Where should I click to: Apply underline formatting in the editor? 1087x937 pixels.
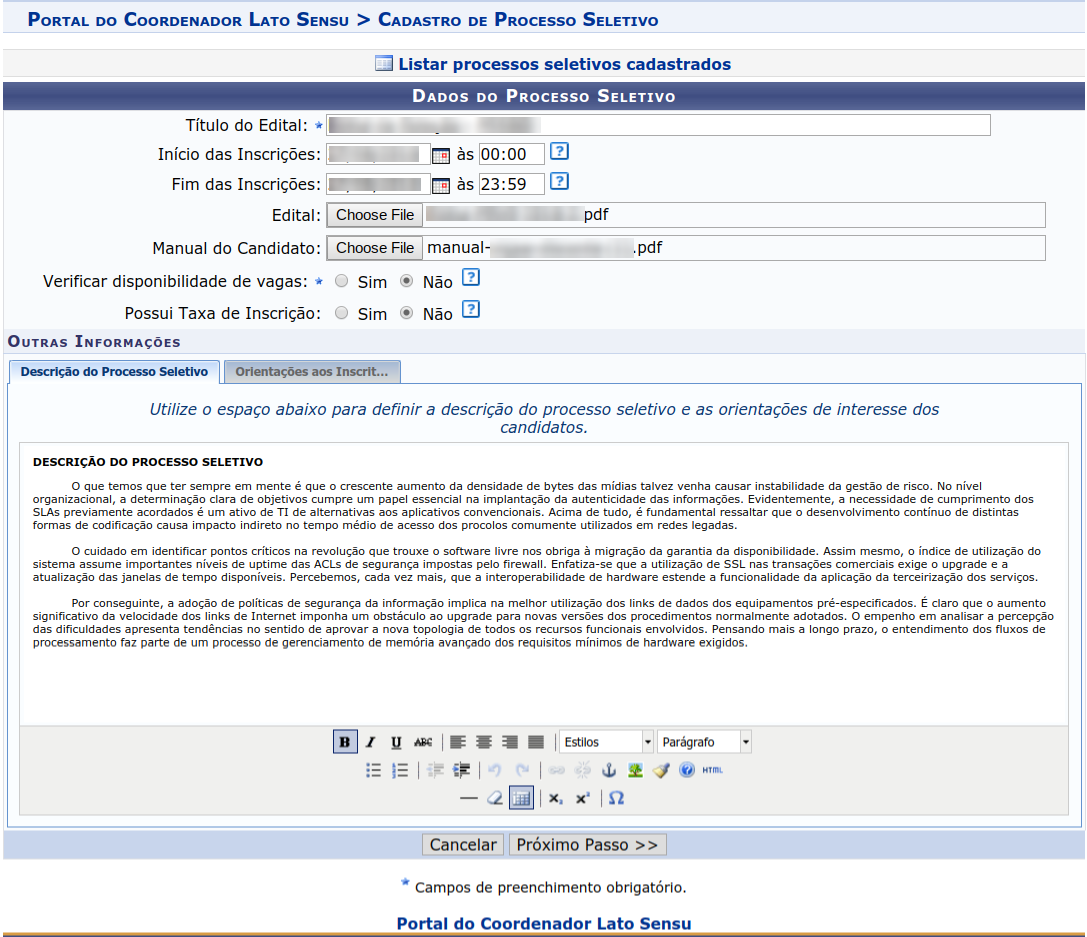tap(396, 742)
